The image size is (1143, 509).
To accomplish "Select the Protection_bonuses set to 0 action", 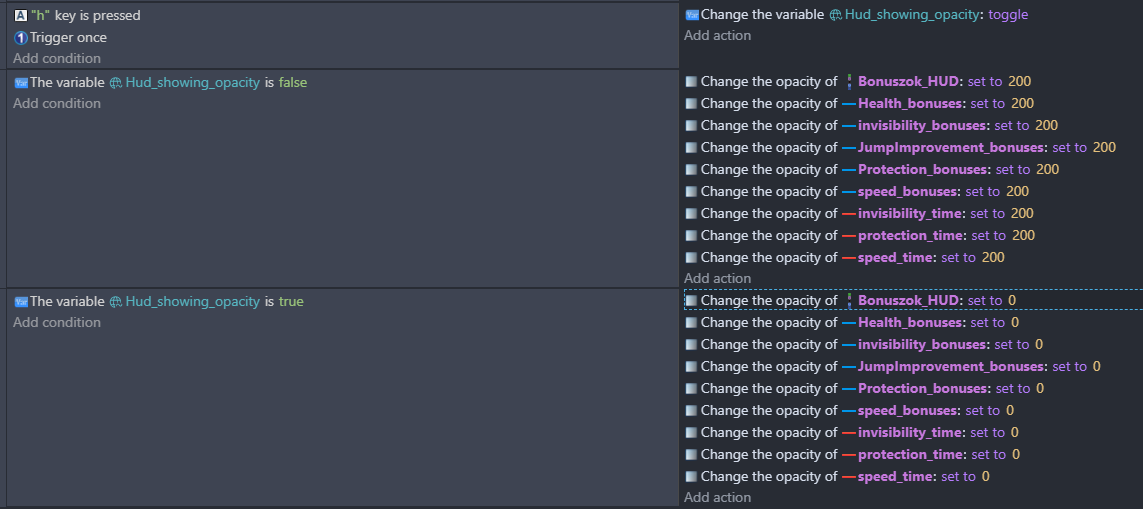I will click(865, 388).
